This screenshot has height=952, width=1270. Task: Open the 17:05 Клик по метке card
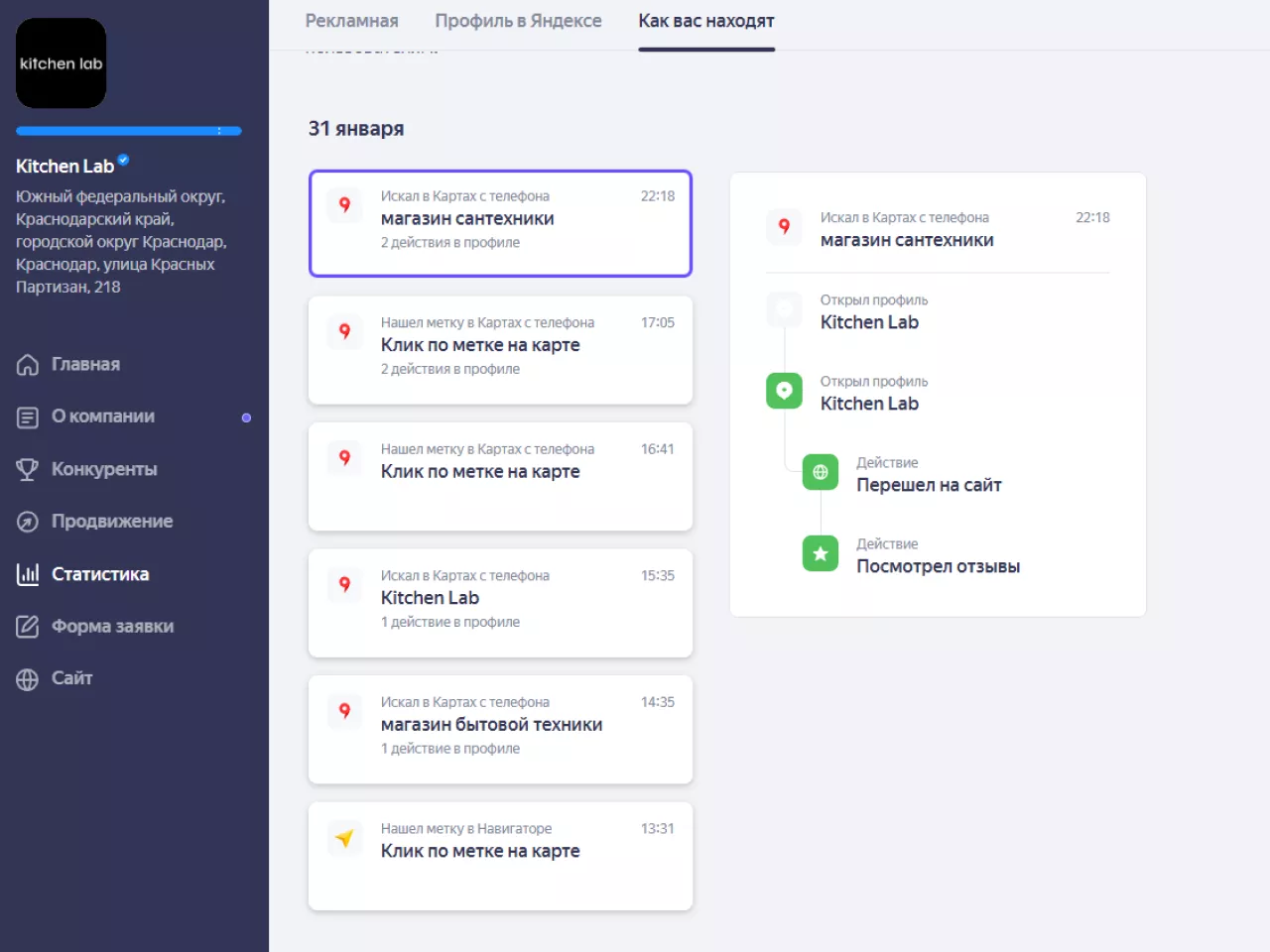[x=500, y=350]
